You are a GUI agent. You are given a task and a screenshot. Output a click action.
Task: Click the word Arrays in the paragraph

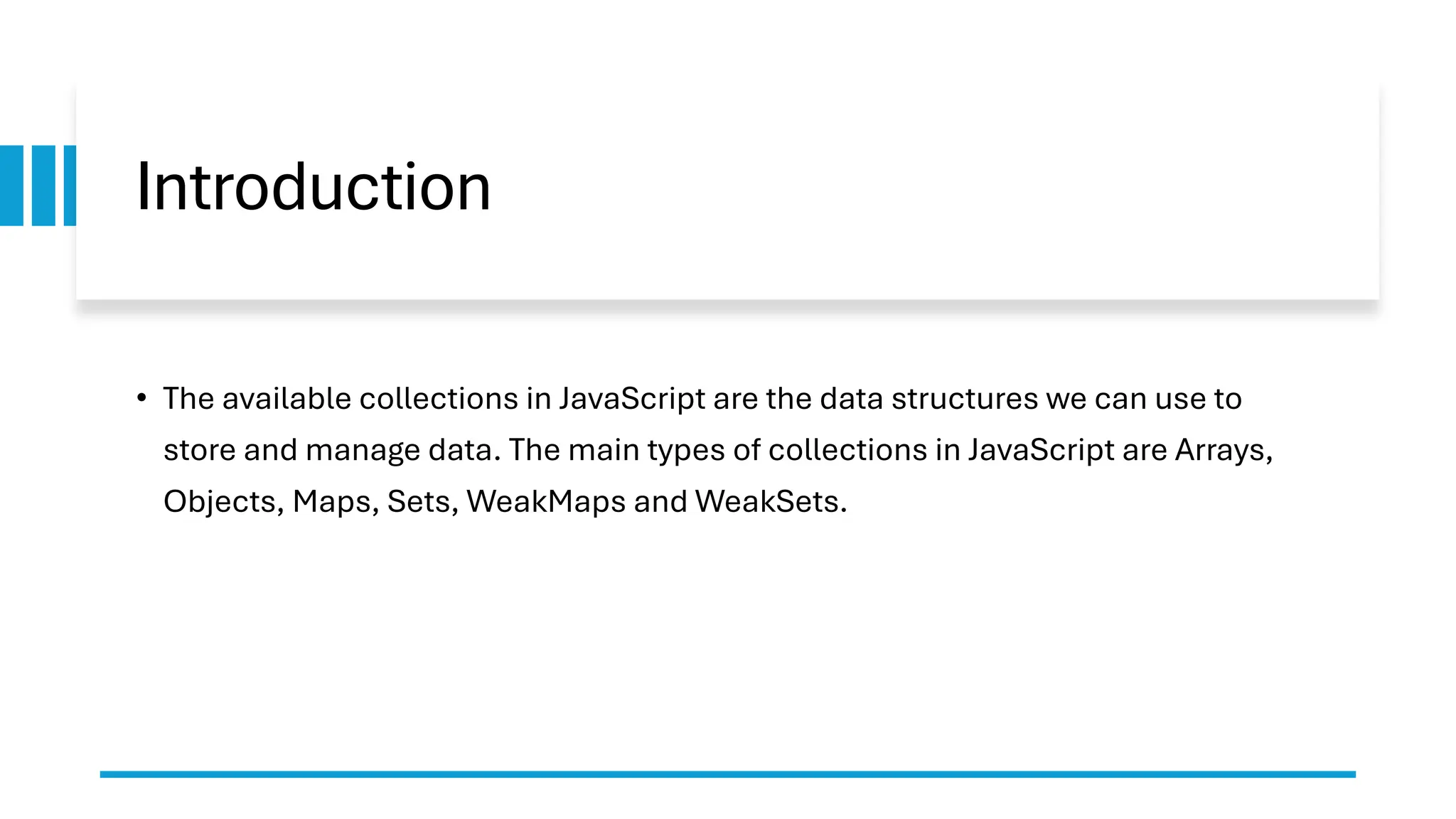coord(1219,451)
